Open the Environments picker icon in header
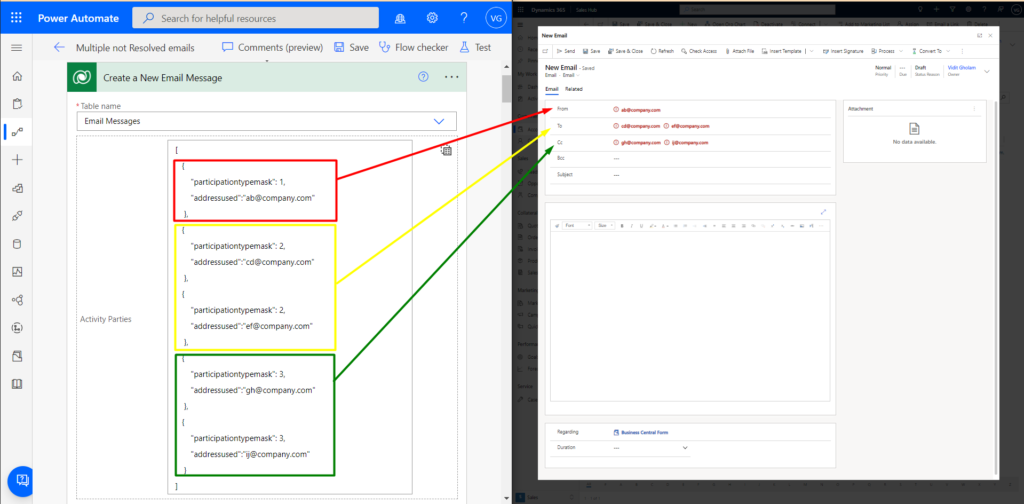 click(x=400, y=18)
